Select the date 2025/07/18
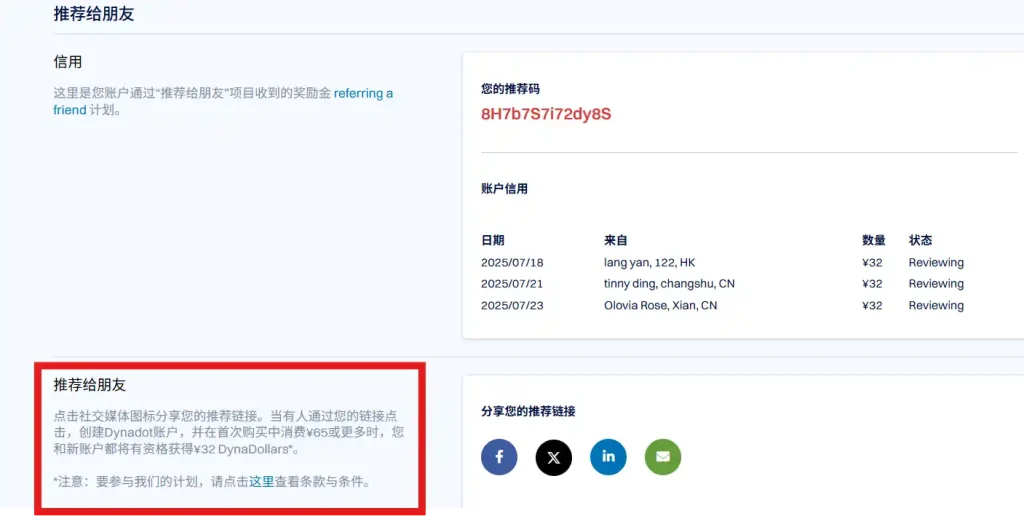The image size is (1024, 516). point(512,263)
